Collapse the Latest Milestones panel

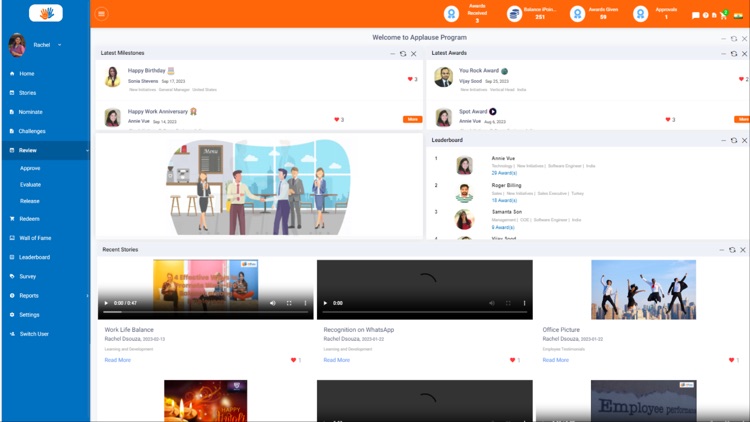[x=393, y=54]
